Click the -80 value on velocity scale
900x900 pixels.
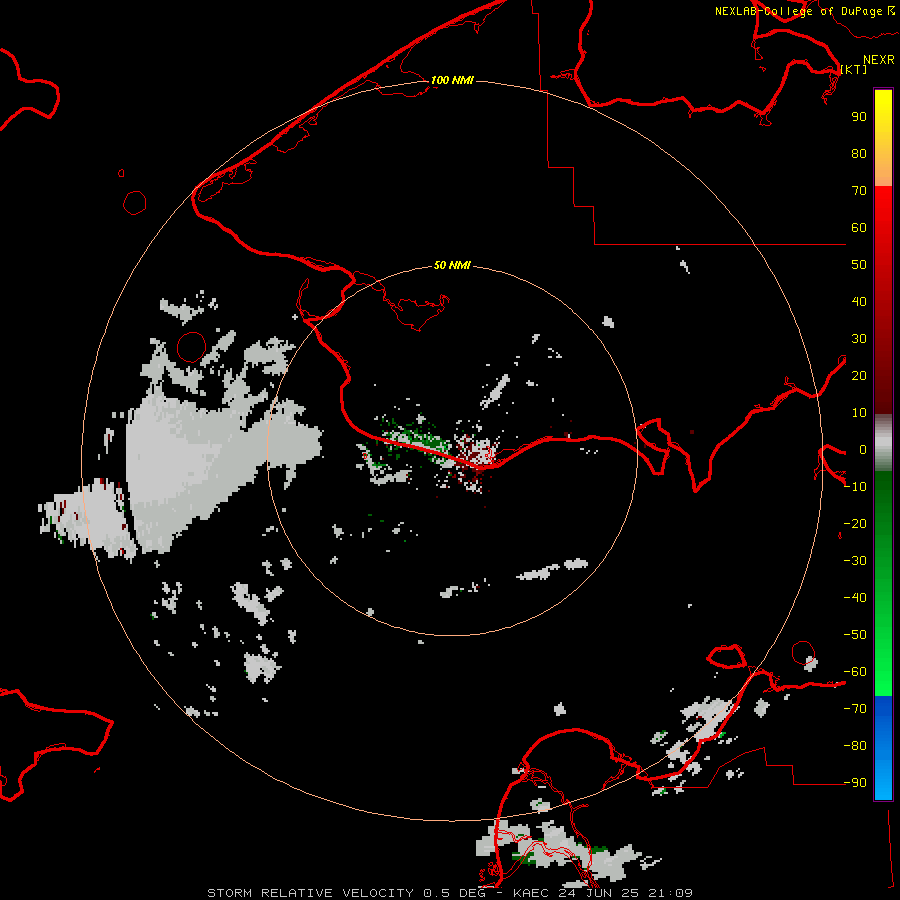[855, 746]
